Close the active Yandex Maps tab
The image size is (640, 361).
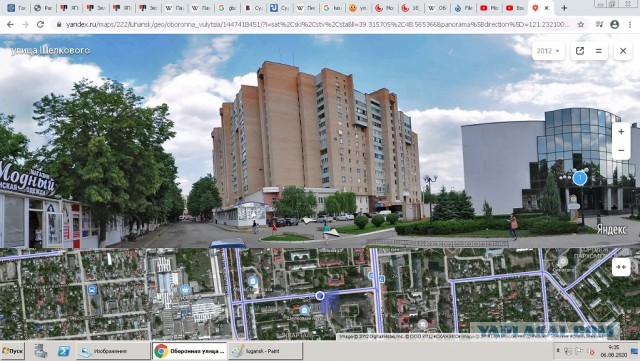pos(547,8)
